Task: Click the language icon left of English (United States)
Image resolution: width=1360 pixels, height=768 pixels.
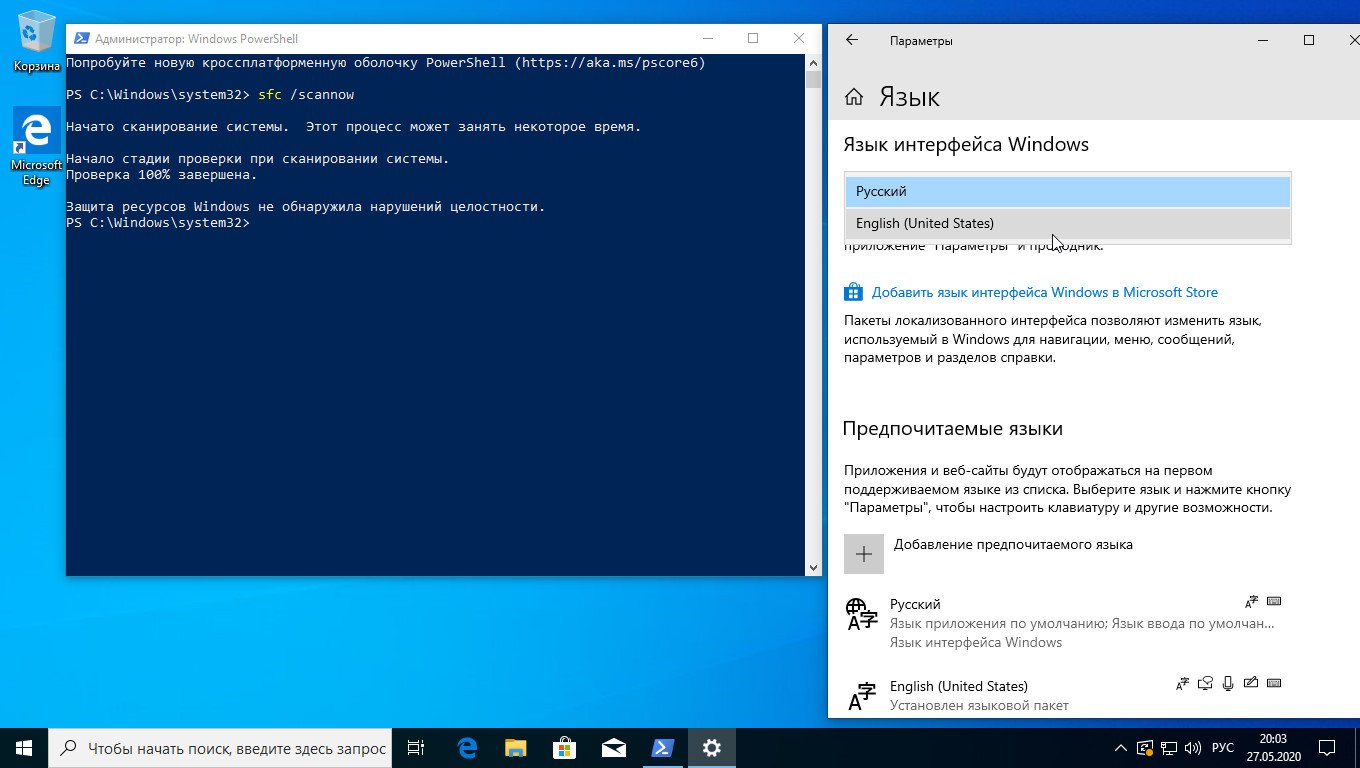Action: click(860, 696)
